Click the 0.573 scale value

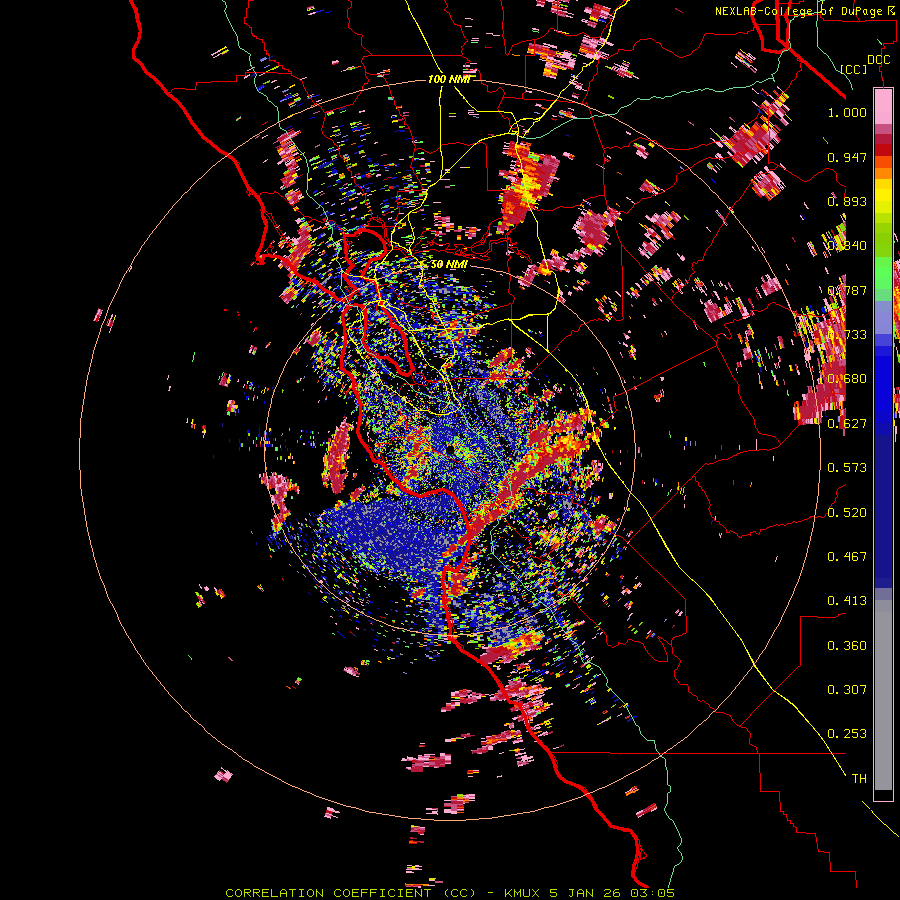[847, 468]
